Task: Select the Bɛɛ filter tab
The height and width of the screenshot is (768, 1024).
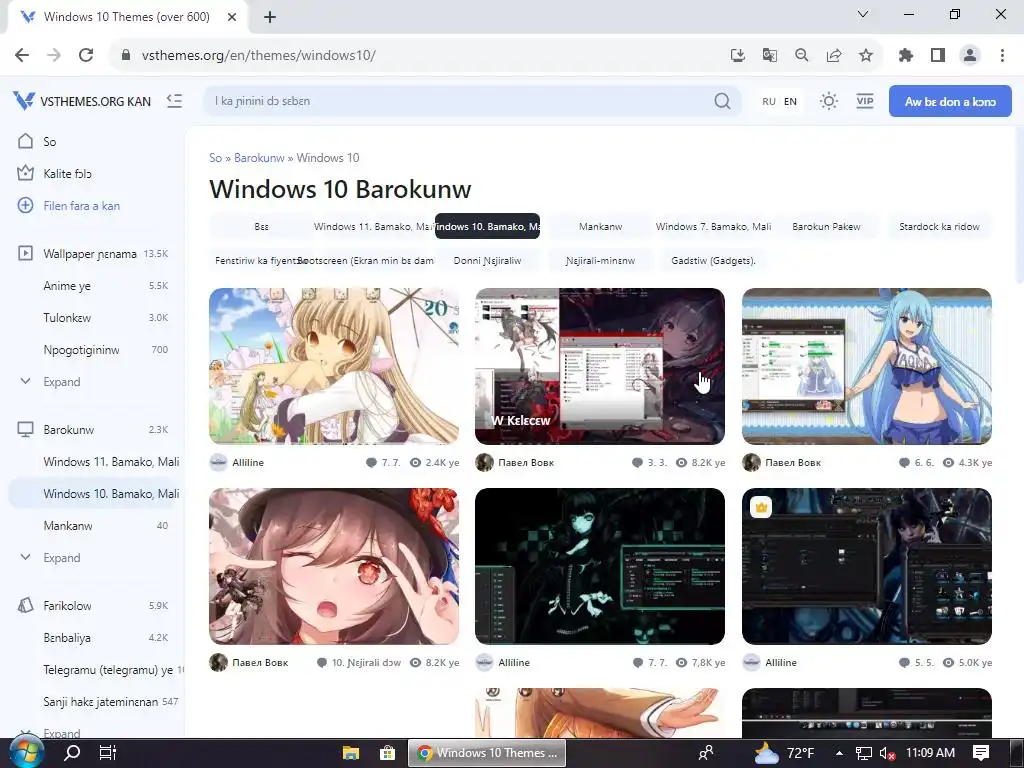Action: point(261,227)
